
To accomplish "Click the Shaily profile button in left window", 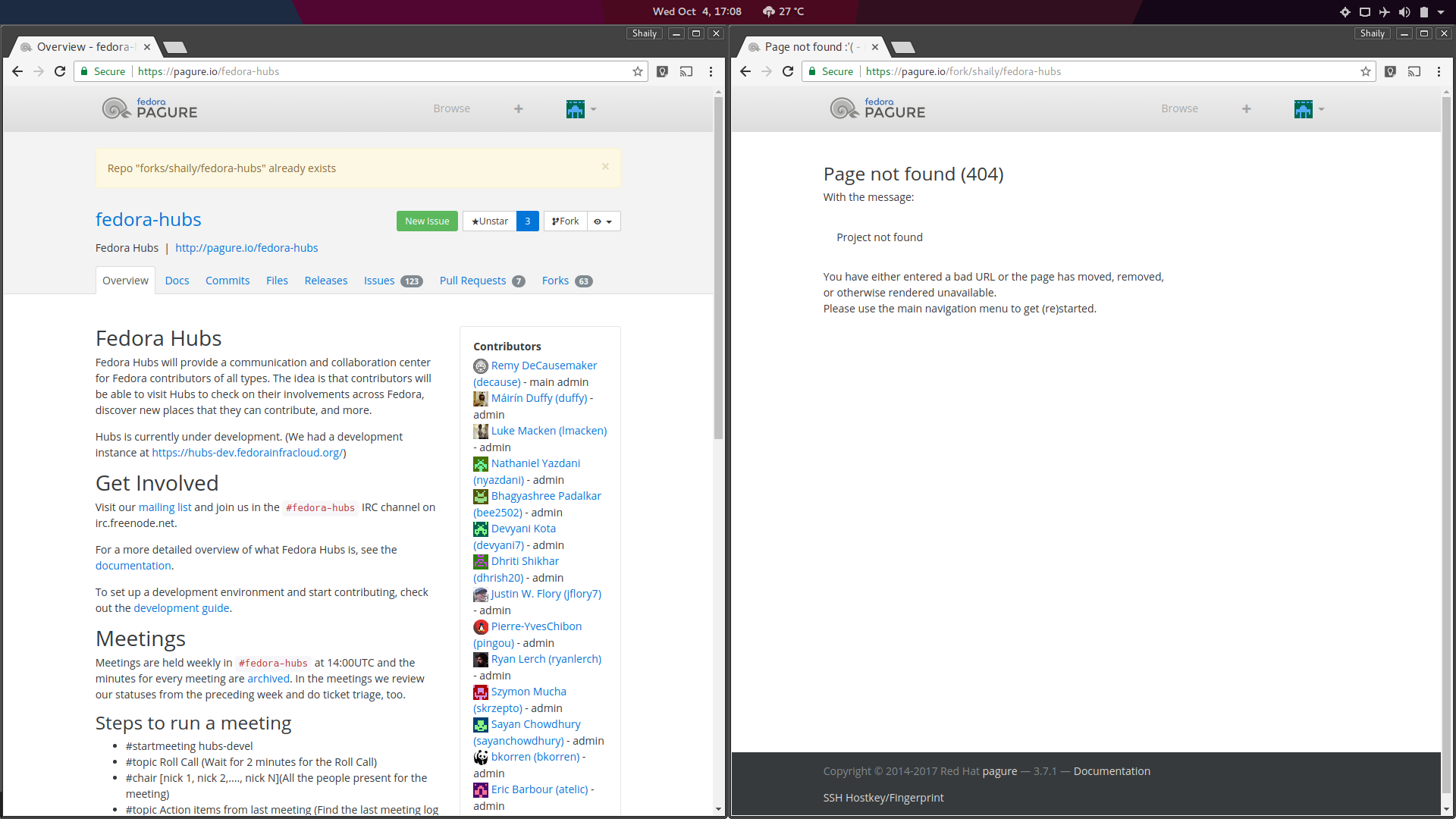I will 645,33.
